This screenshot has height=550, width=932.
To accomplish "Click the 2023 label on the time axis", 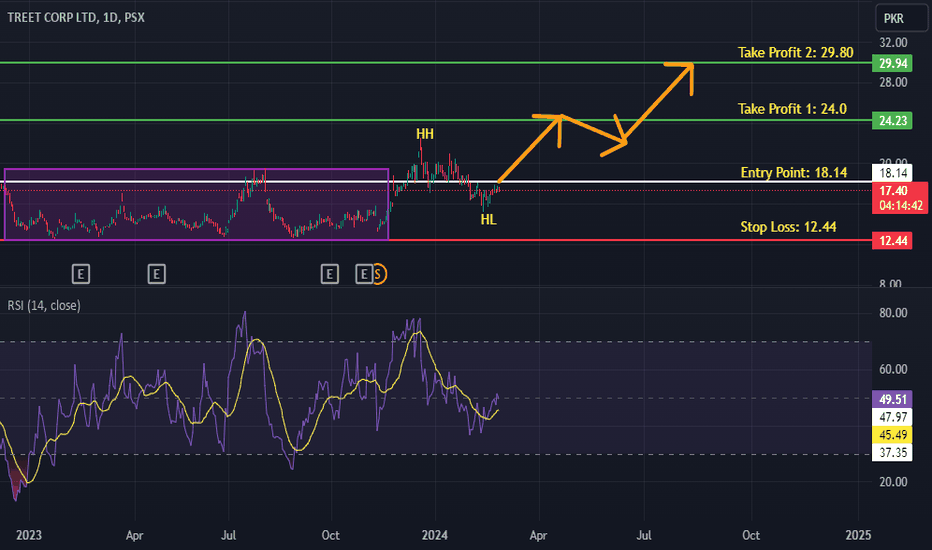I will point(29,535).
